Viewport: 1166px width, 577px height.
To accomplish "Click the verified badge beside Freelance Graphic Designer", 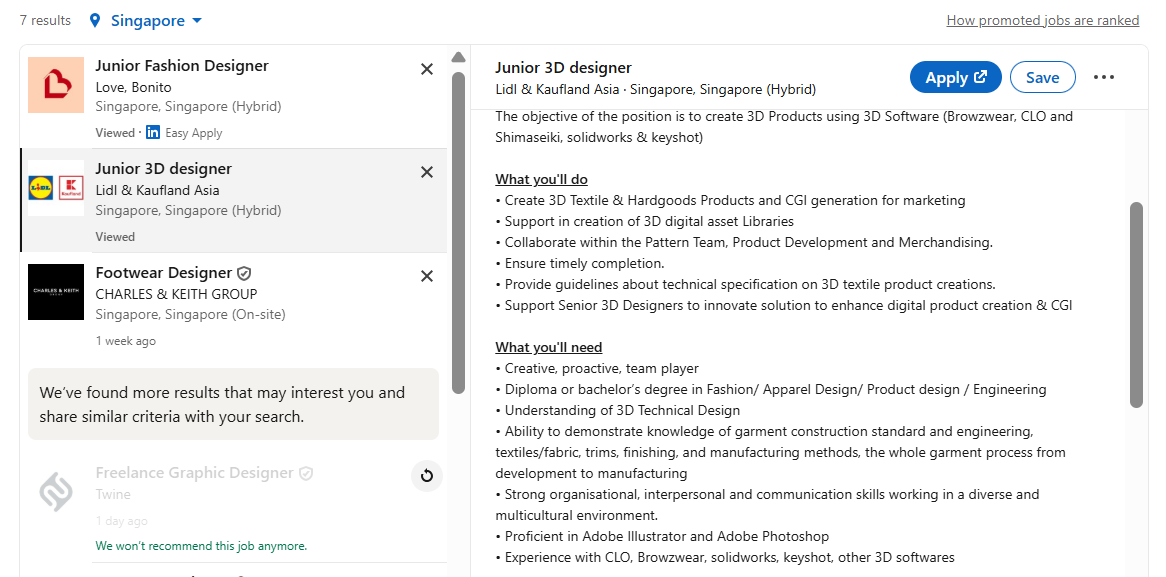I will (307, 472).
